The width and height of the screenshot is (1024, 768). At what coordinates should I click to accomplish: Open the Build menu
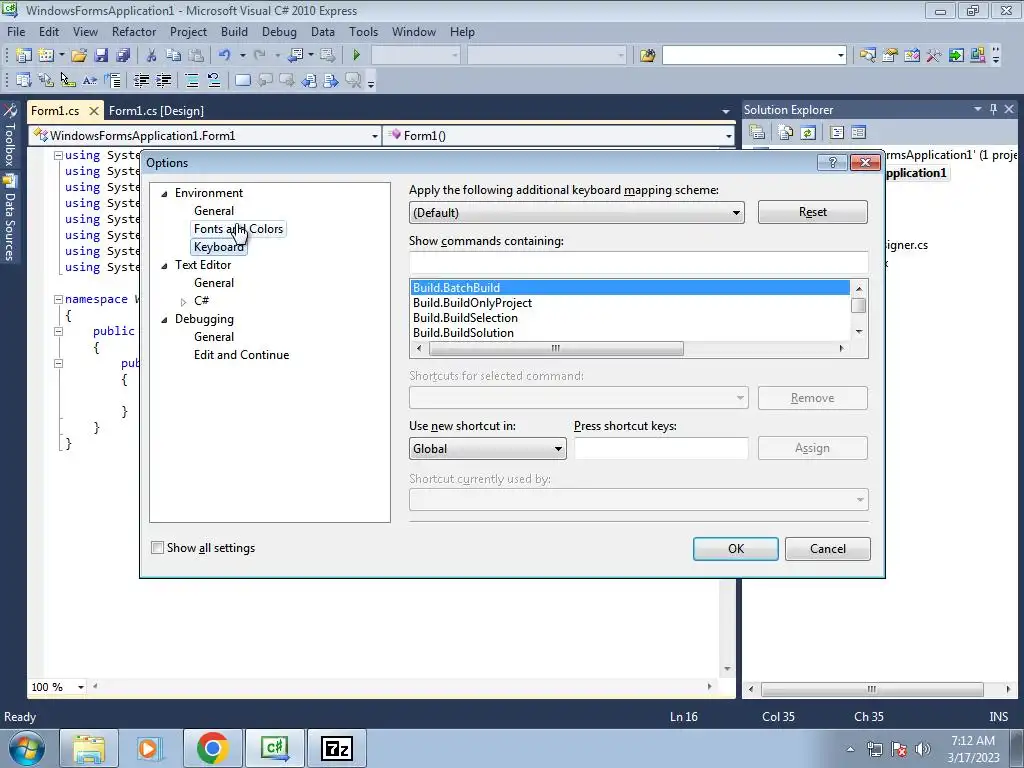point(234,31)
